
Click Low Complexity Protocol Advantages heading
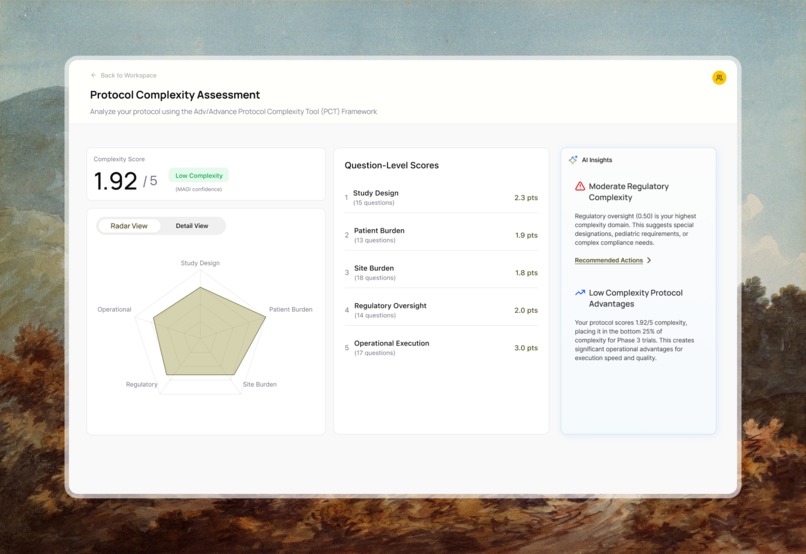tap(635, 298)
